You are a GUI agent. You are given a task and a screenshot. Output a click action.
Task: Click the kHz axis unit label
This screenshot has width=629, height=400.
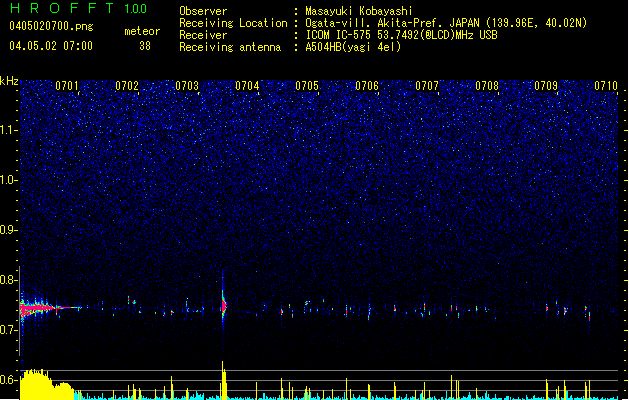[x=9, y=81]
